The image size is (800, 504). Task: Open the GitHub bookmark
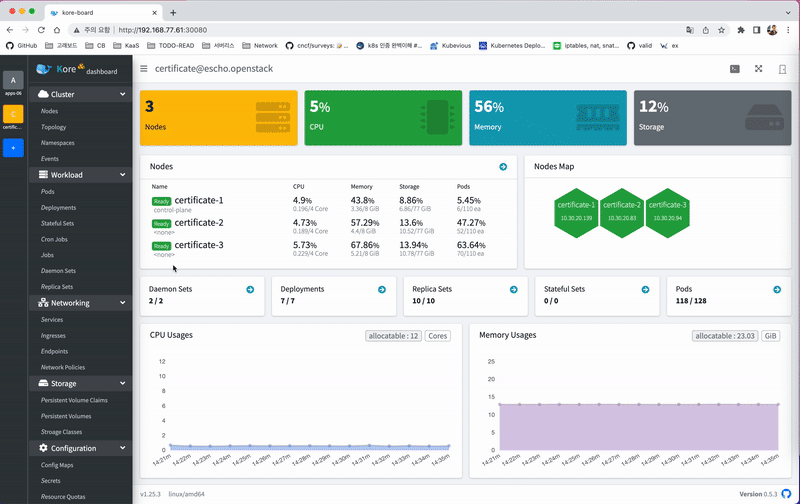[x=21, y=46]
